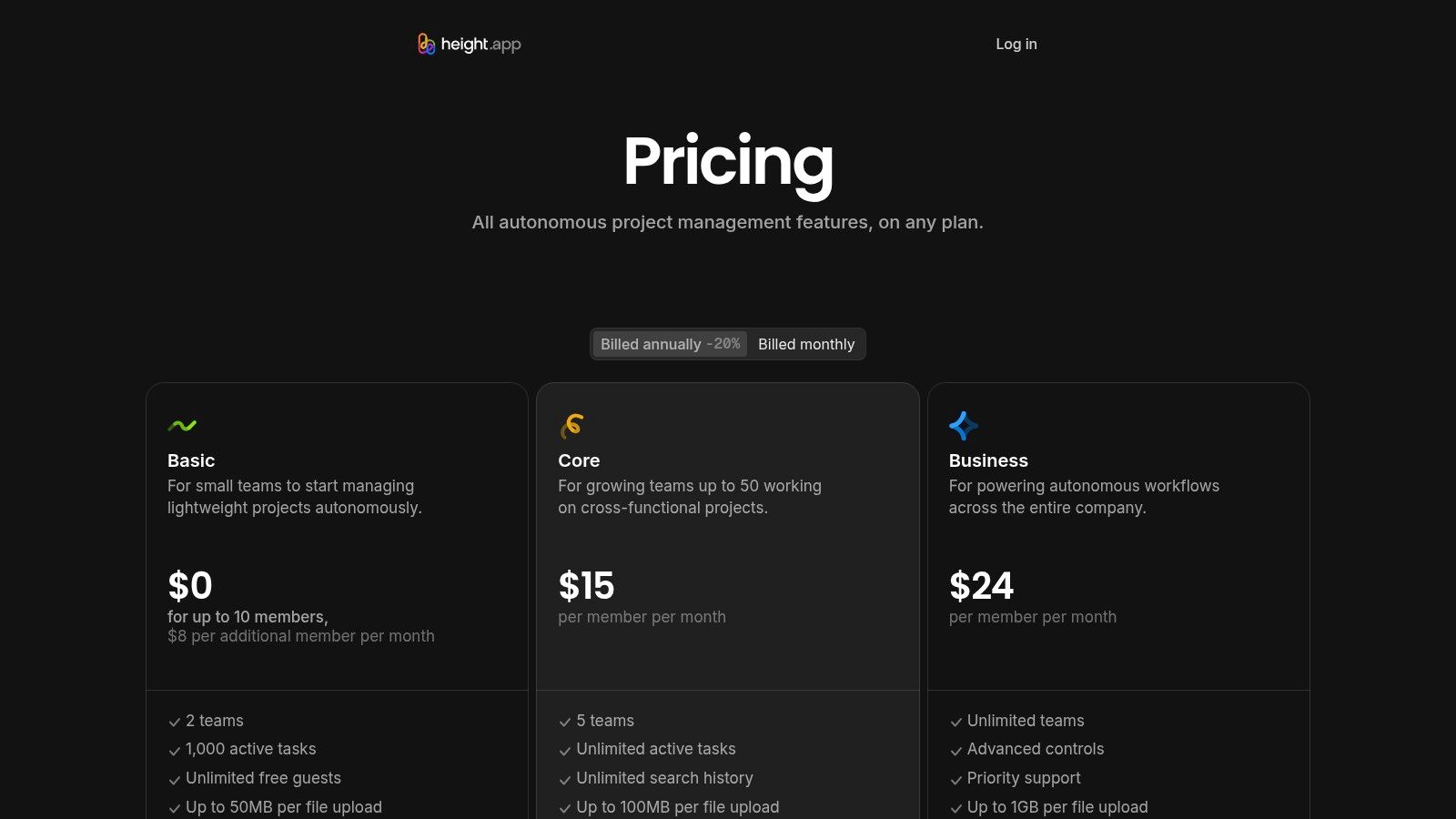The height and width of the screenshot is (819, 1456).
Task: Click the checkmark beside Priority support
Action: (955, 780)
